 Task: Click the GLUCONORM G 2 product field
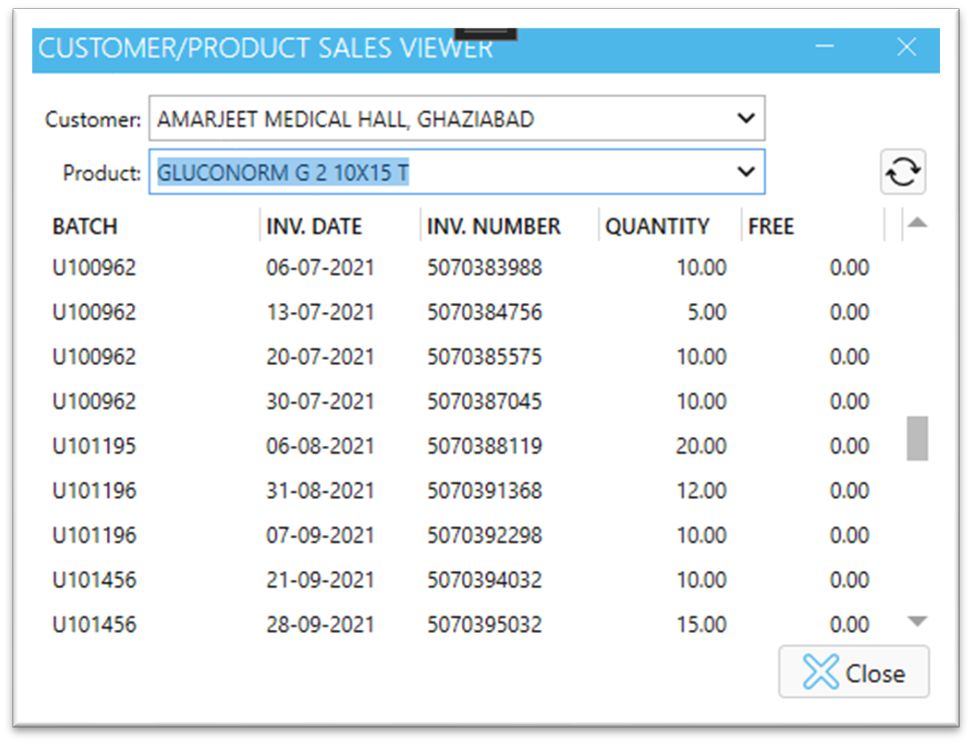400,171
